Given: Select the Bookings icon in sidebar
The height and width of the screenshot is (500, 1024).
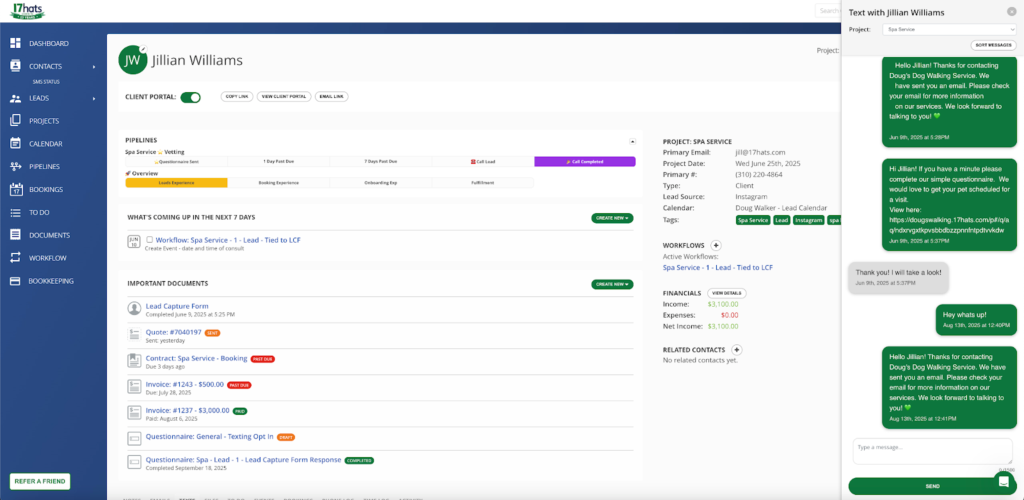Looking at the screenshot, I should (16, 189).
